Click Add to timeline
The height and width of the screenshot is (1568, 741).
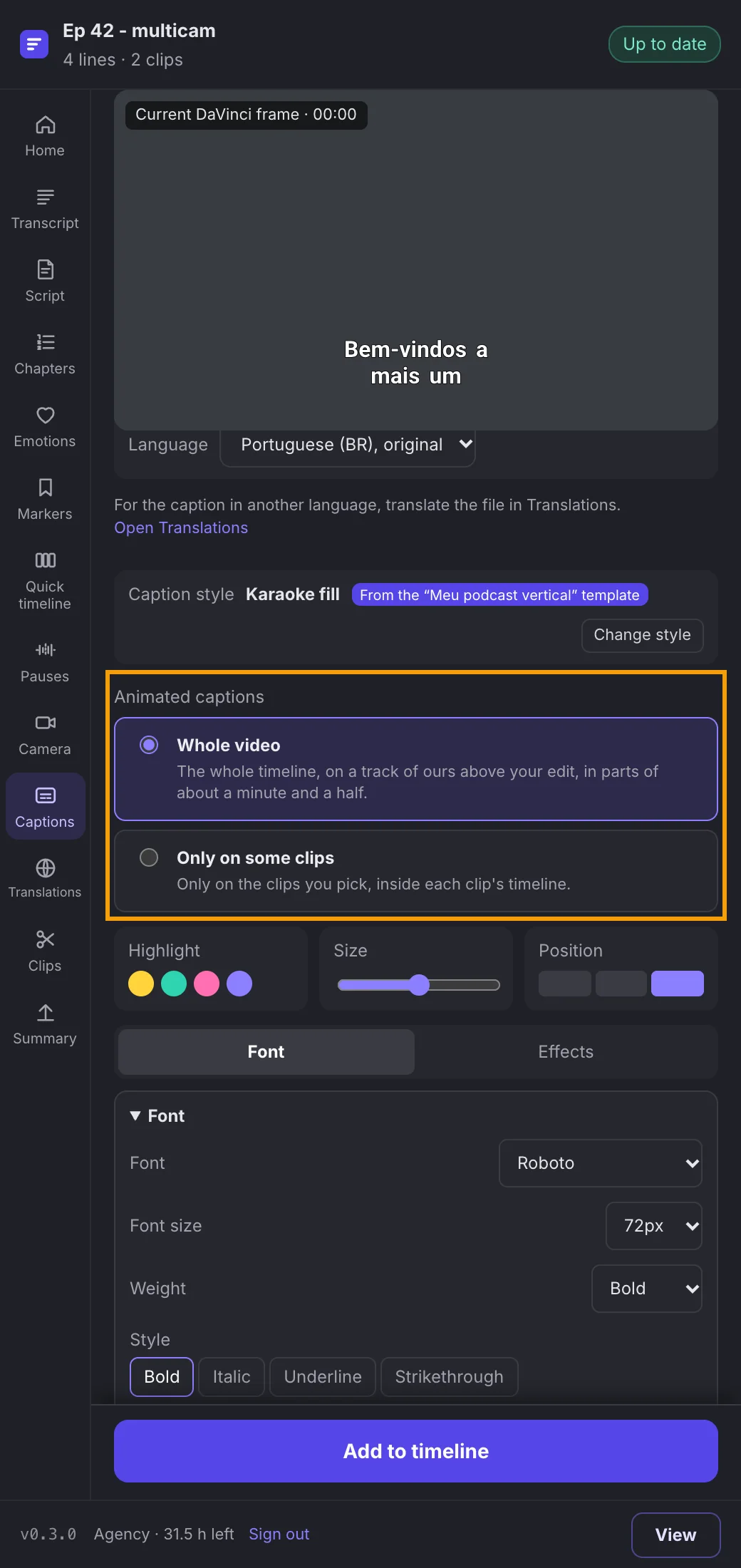(x=416, y=1451)
